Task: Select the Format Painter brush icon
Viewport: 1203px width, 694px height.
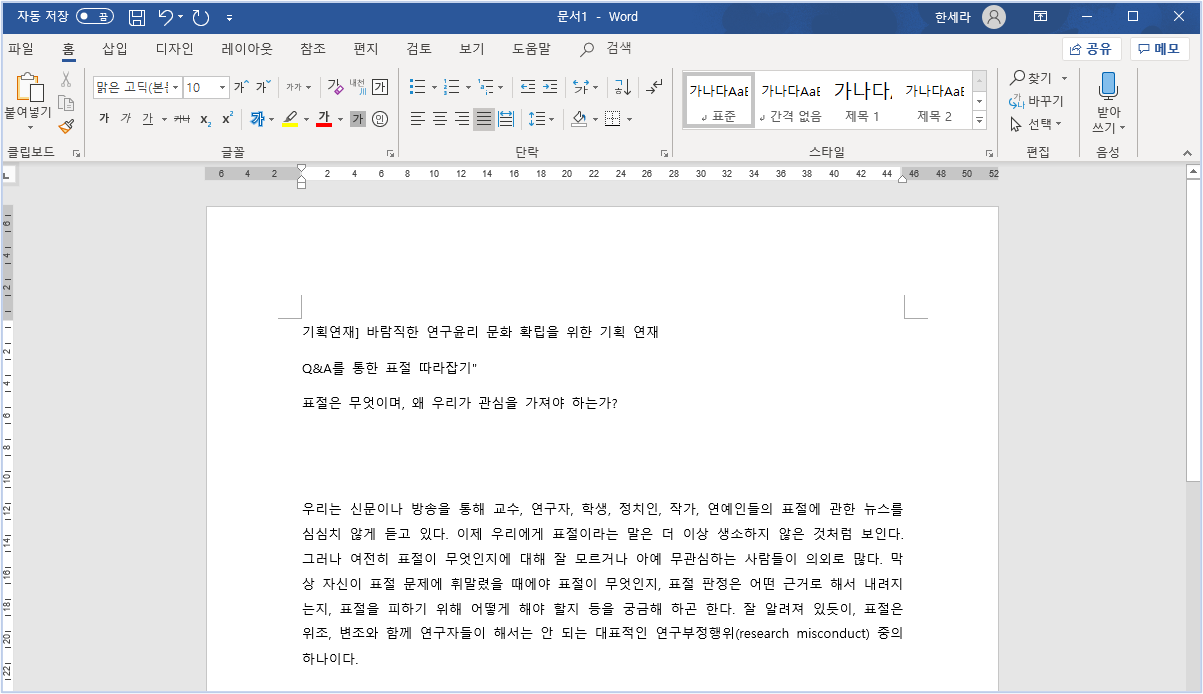Action: (x=66, y=126)
